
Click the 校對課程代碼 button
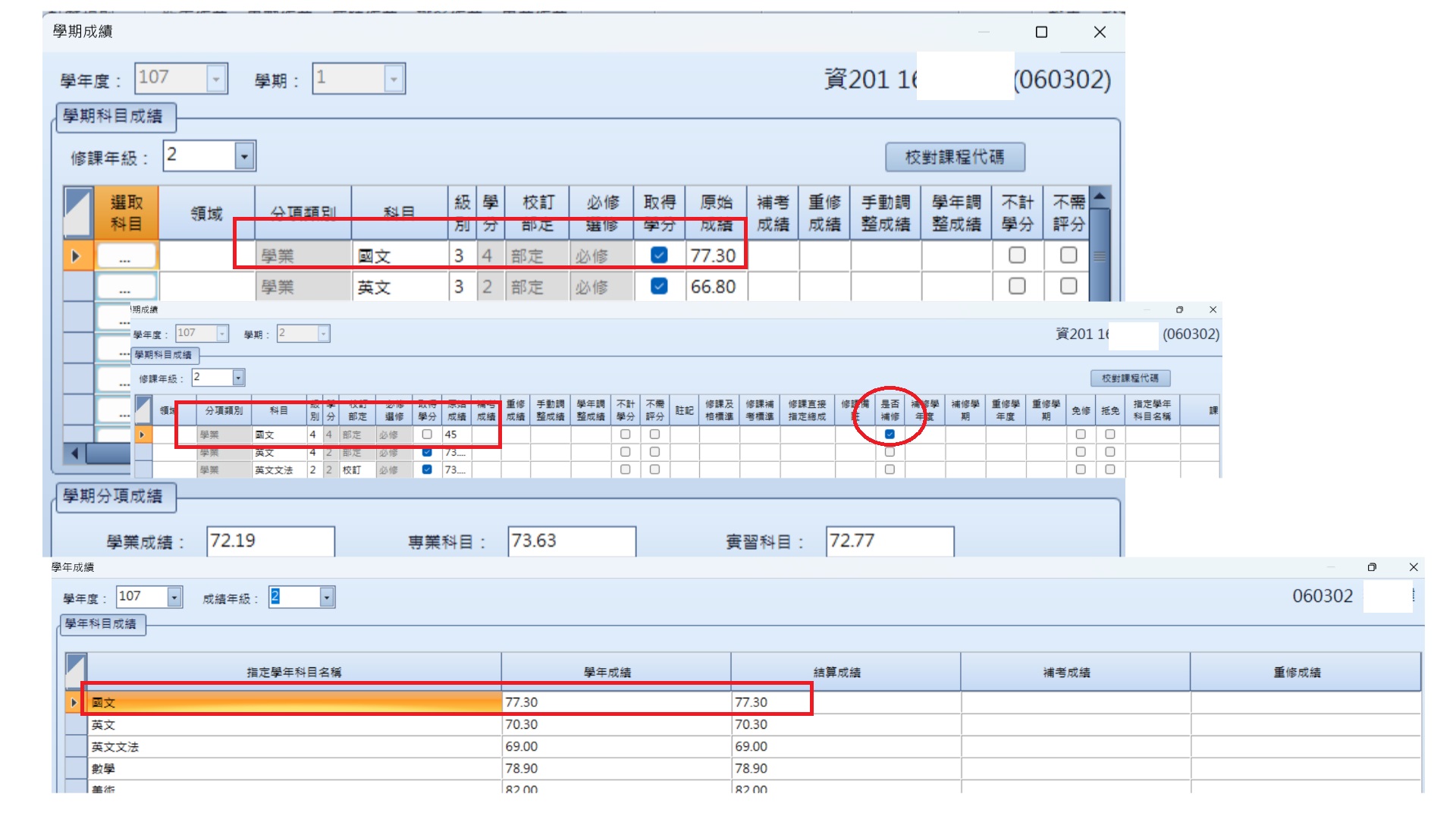coord(955,157)
